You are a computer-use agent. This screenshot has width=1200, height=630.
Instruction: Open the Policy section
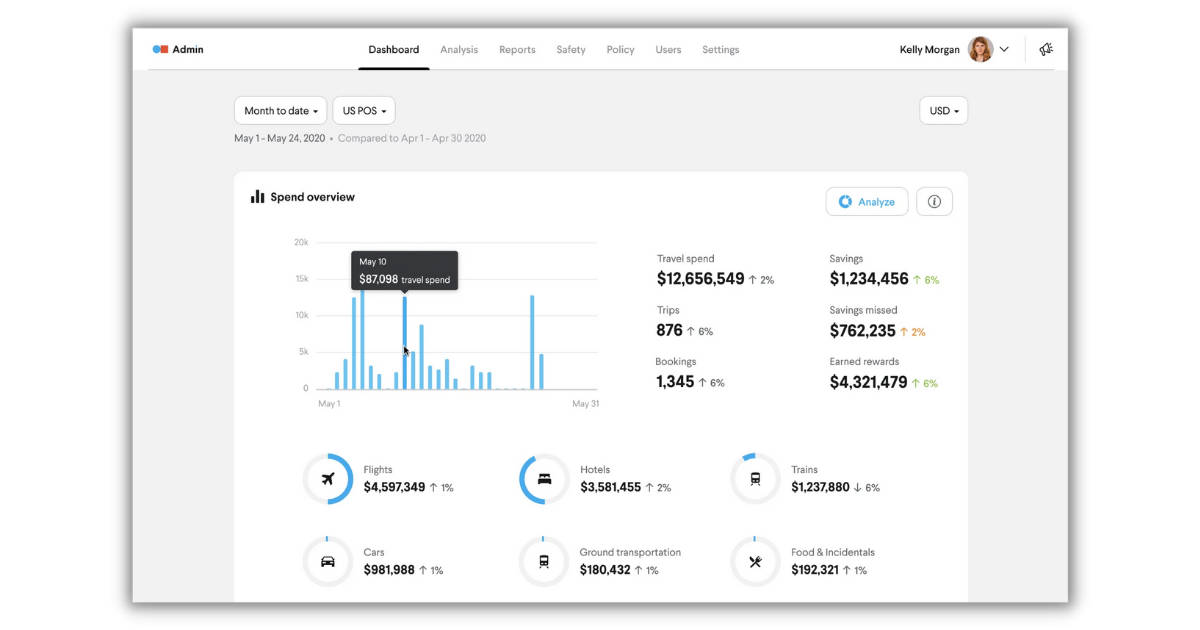click(620, 49)
